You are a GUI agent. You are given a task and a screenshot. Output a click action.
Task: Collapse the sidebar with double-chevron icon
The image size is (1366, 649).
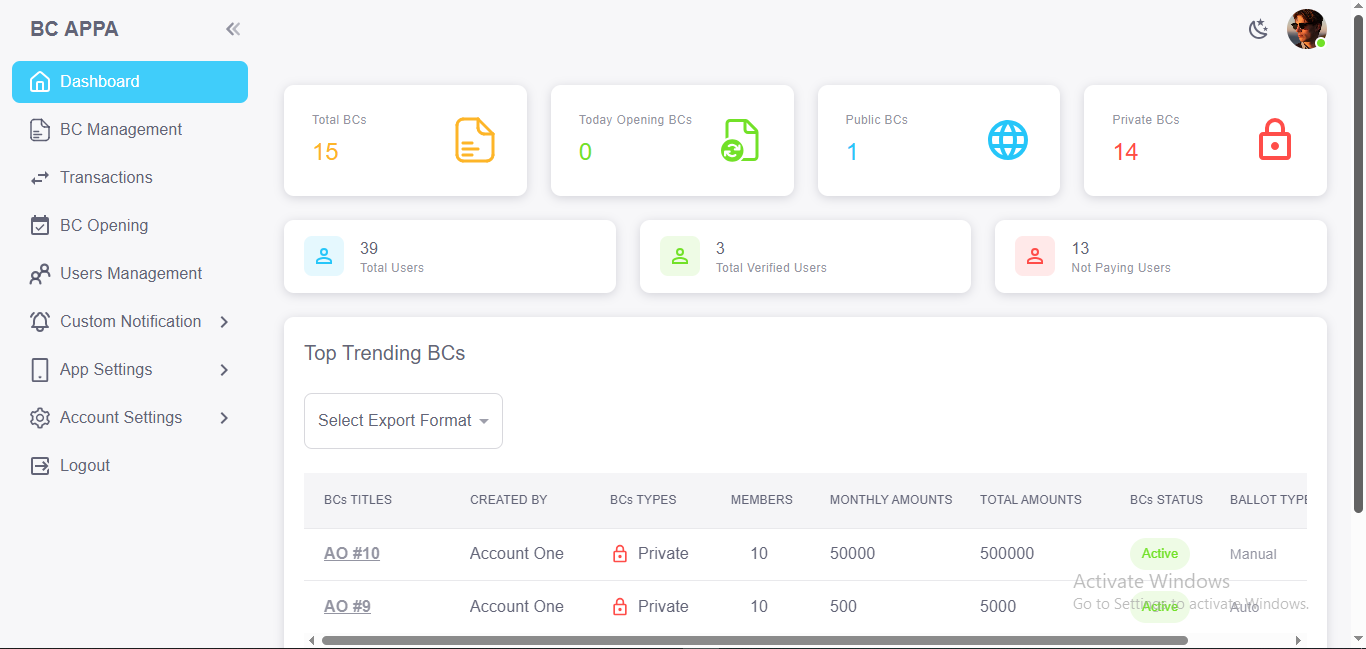tap(233, 29)
